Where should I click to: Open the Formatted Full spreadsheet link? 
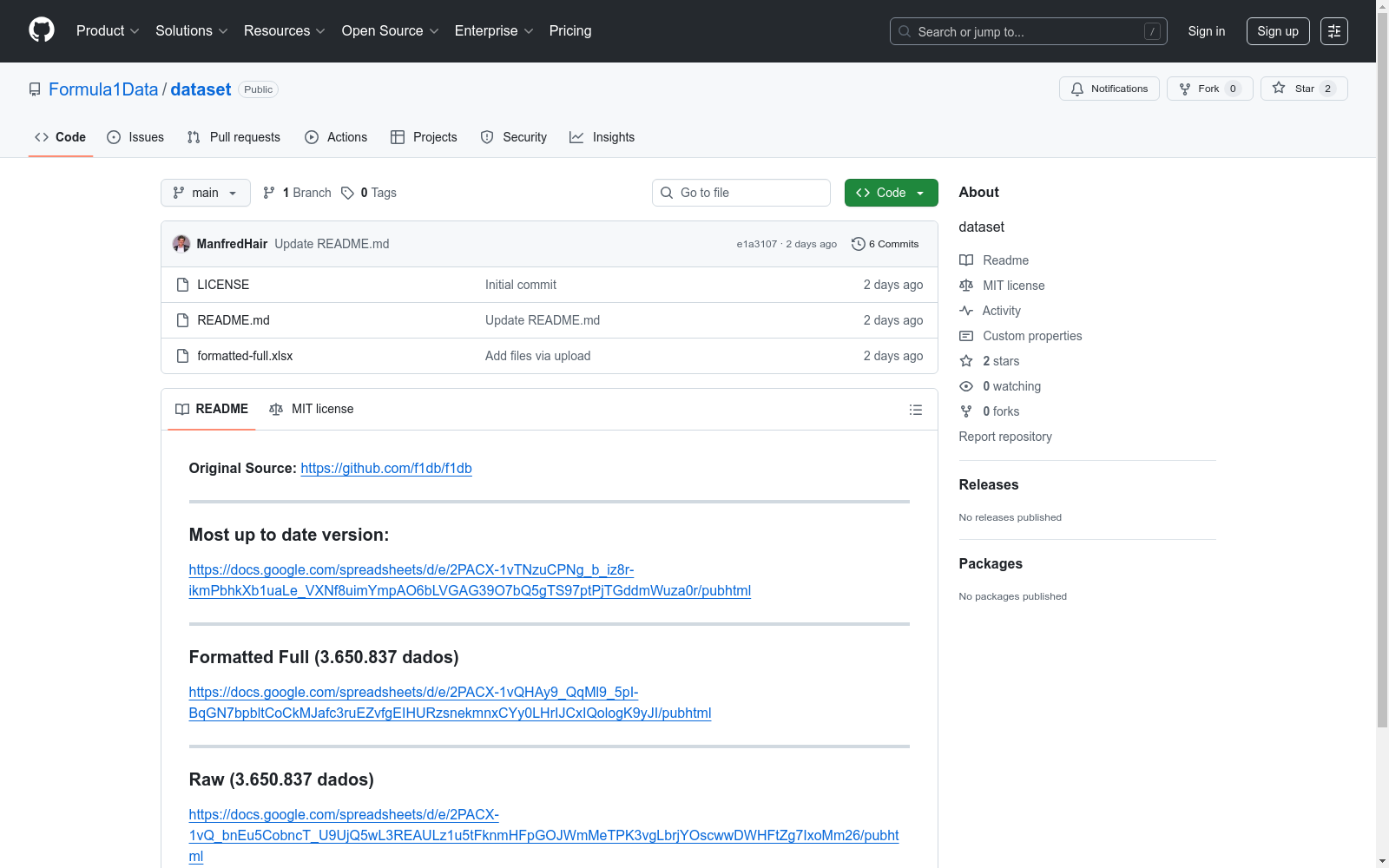pyautogui.click(x=450, y=702)
